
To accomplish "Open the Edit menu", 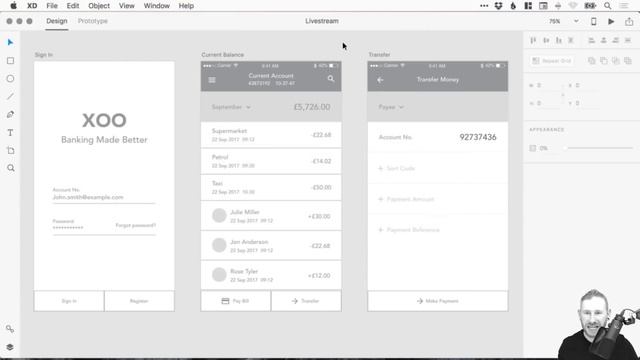I will point(73,6).
